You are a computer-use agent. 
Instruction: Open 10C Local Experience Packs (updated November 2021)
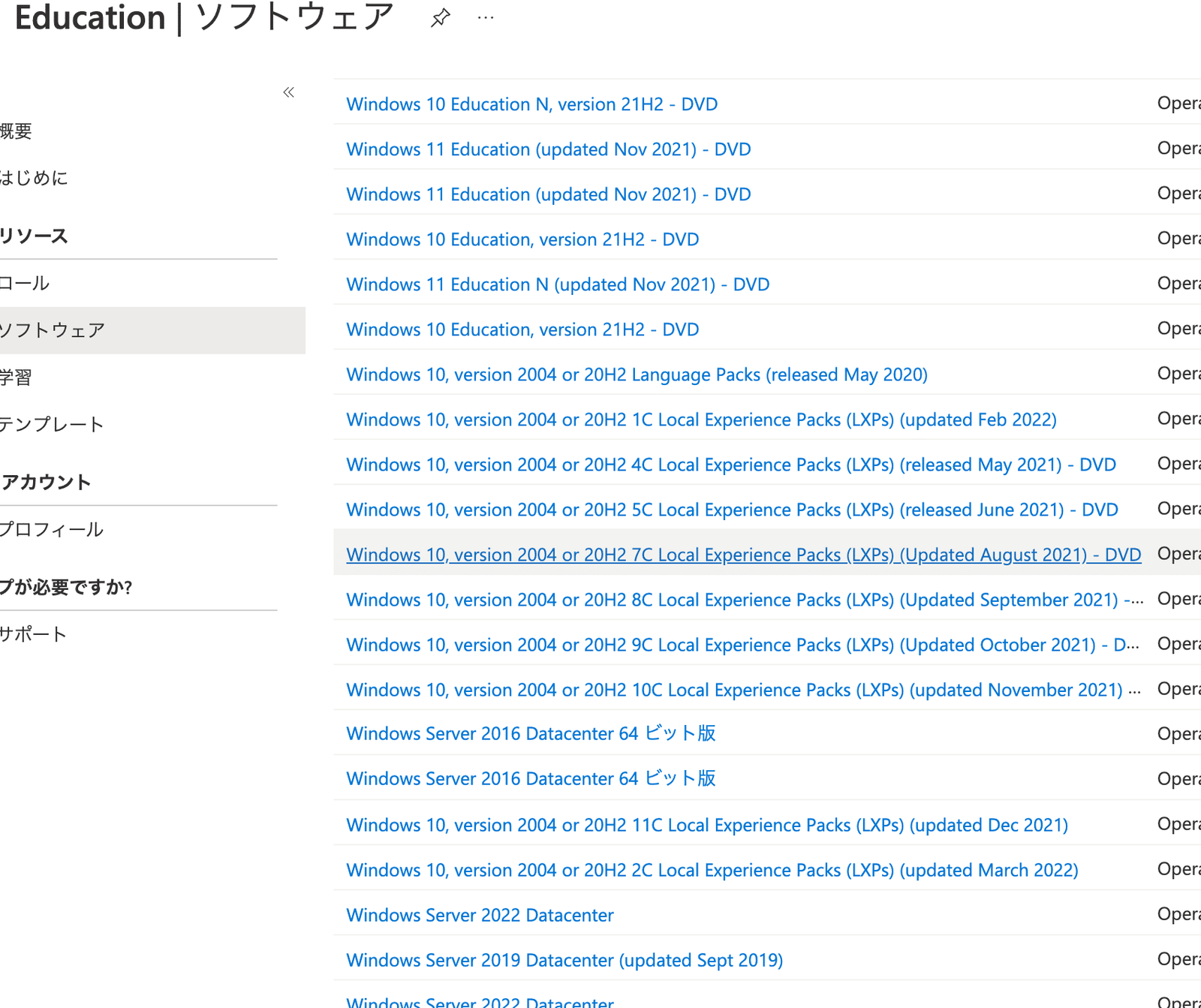[743, 690]
